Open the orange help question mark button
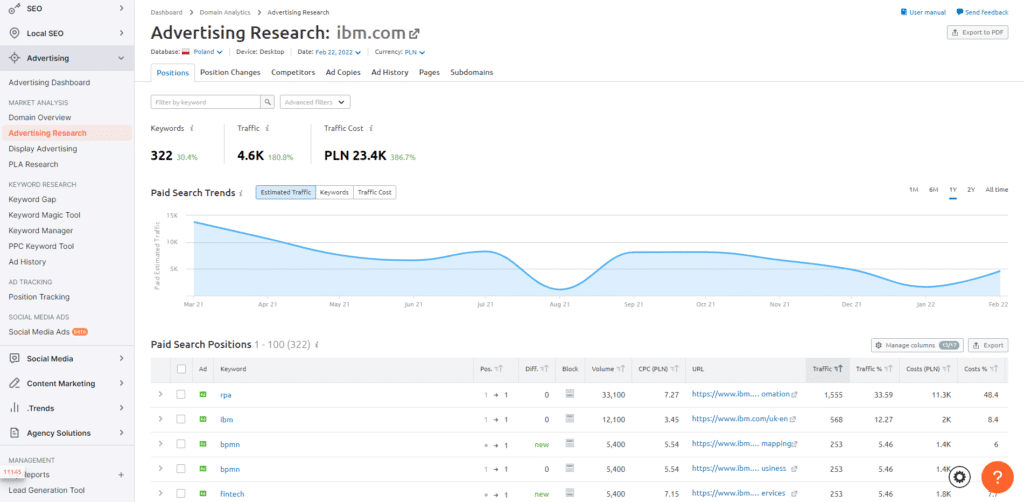 click(997, 477)
